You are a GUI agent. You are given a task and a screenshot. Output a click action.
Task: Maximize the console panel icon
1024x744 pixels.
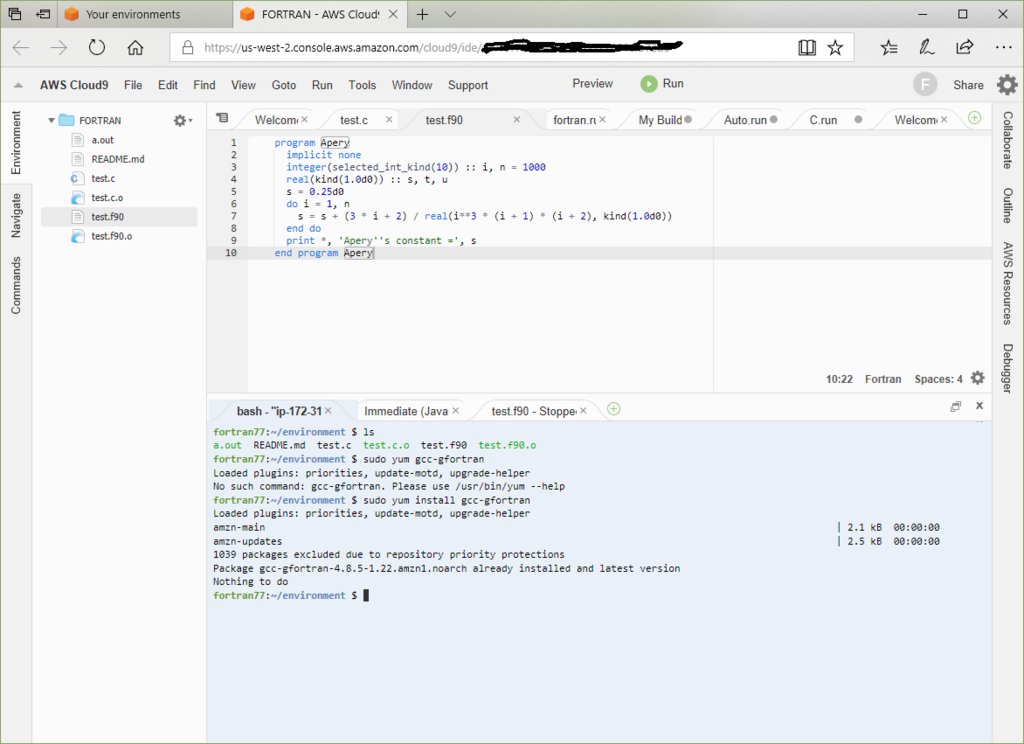pos(955,406)
